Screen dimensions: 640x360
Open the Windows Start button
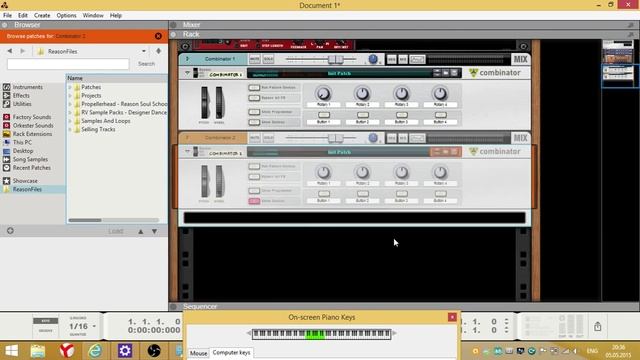[x=11, y=351]
